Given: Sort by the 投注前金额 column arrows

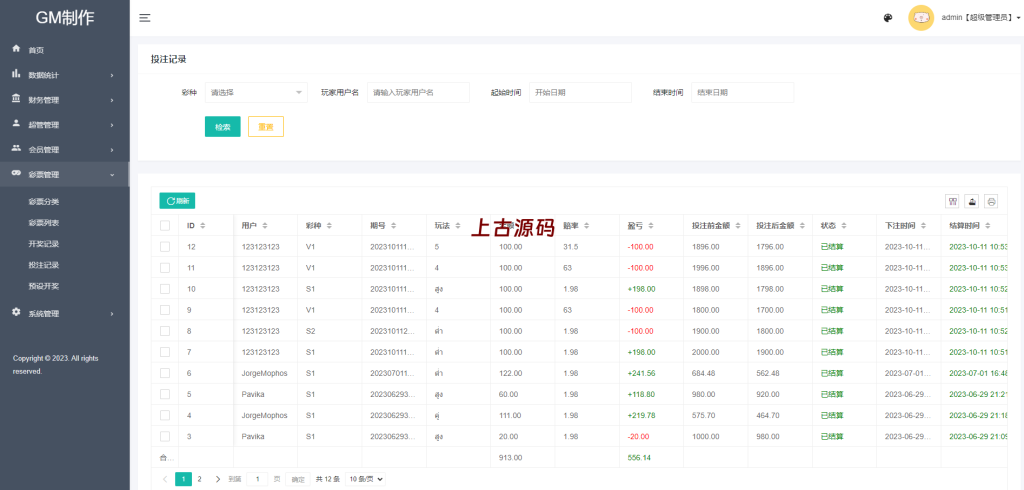Looking at the screenshot, I should click(737, 225).
